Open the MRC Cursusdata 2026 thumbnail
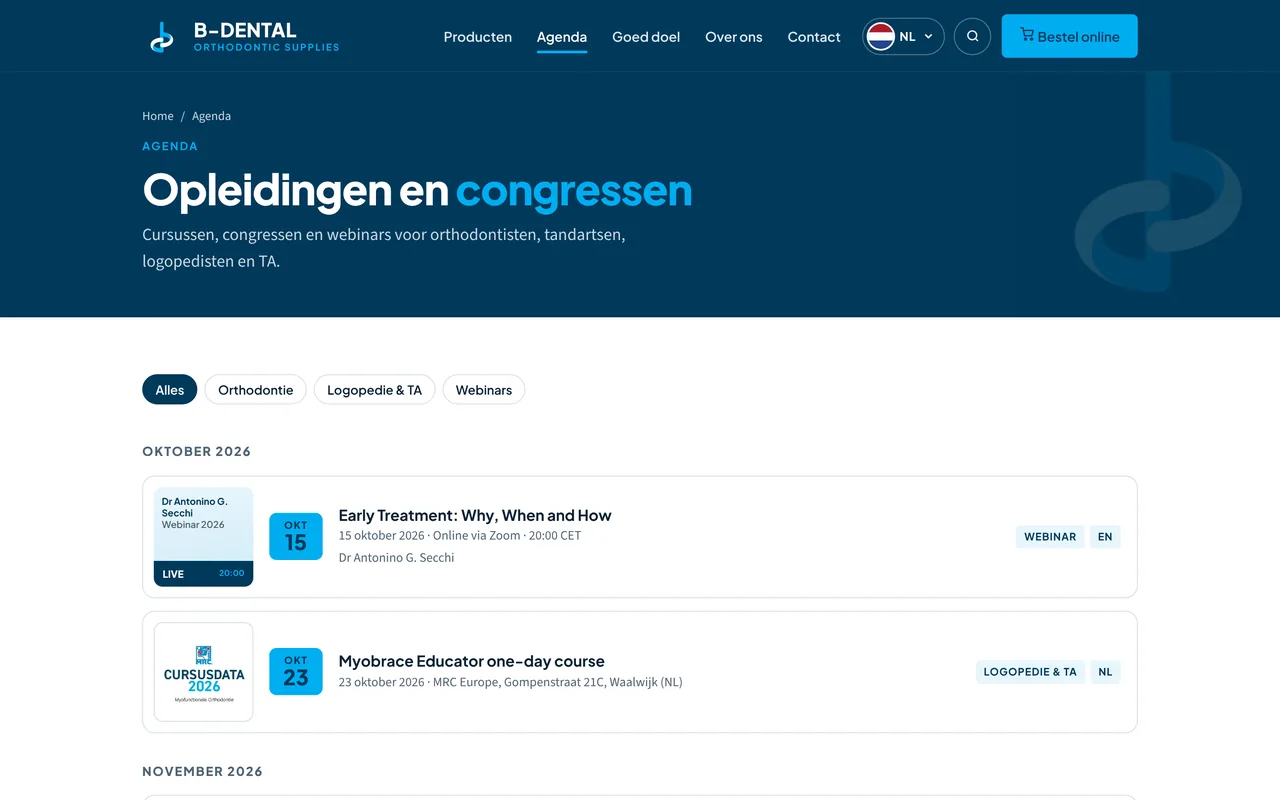Screen dimensions: 1280x800 (204, 672)
